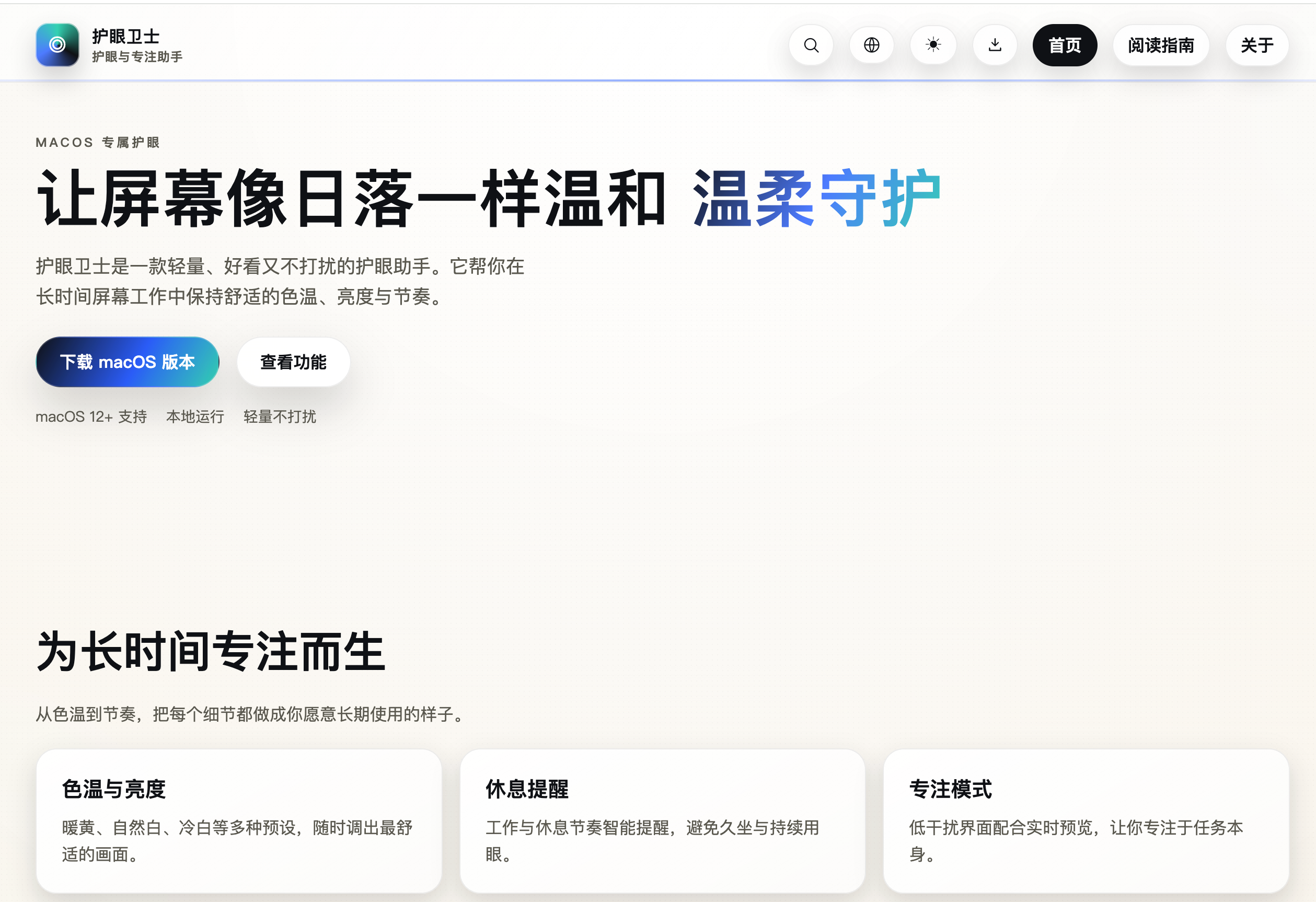Expand the 查看功能 features section
The height and width of the screenshot is (902, 1316).
pyautogui.click(x=293, y=362)
